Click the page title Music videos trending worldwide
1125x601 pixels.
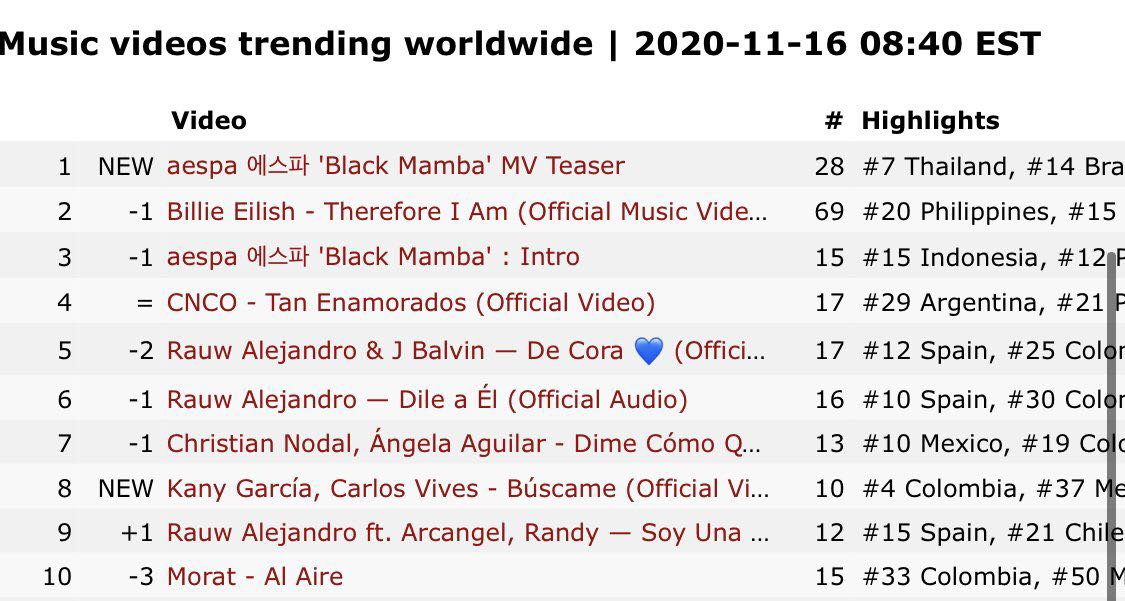point(296,44)
